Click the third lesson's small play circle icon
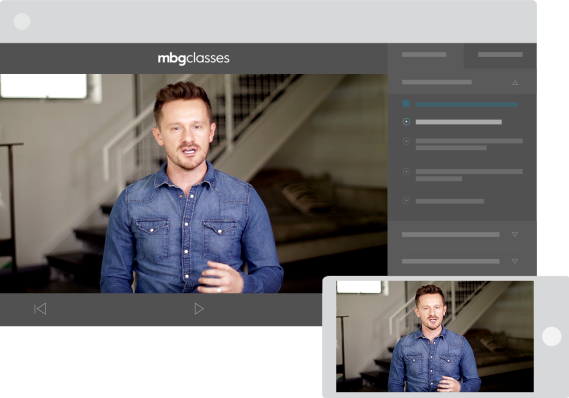 click(x=406, y=141)
